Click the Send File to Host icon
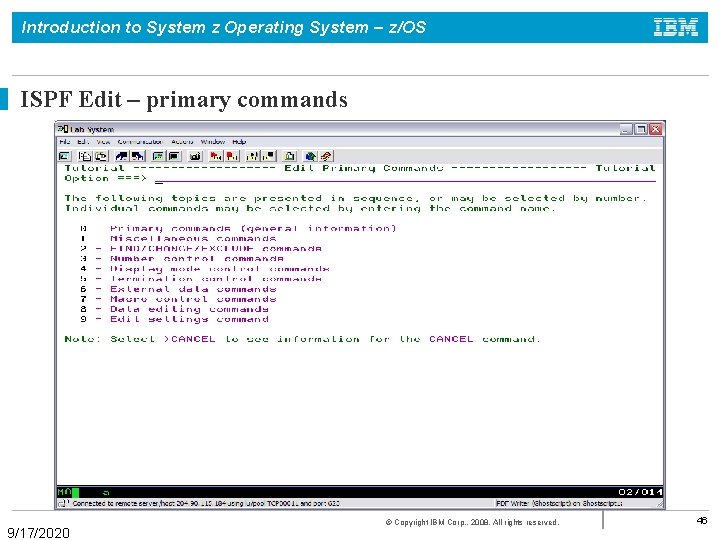The height and width of the screenshot is (540, 720). pyautogui.click(x=121, y=156)
